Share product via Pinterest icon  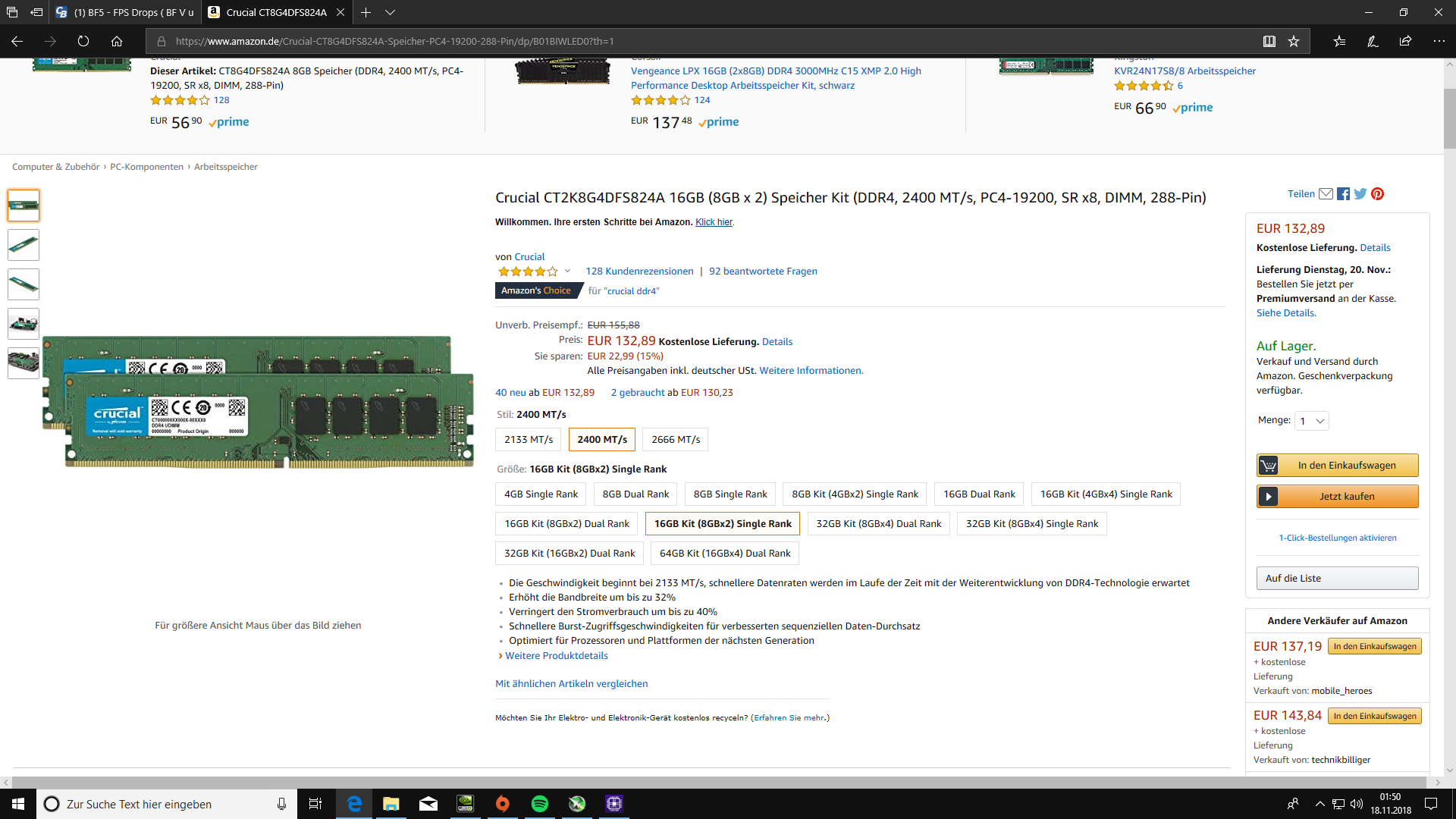pyautogui.click(x=1378, y=194)
